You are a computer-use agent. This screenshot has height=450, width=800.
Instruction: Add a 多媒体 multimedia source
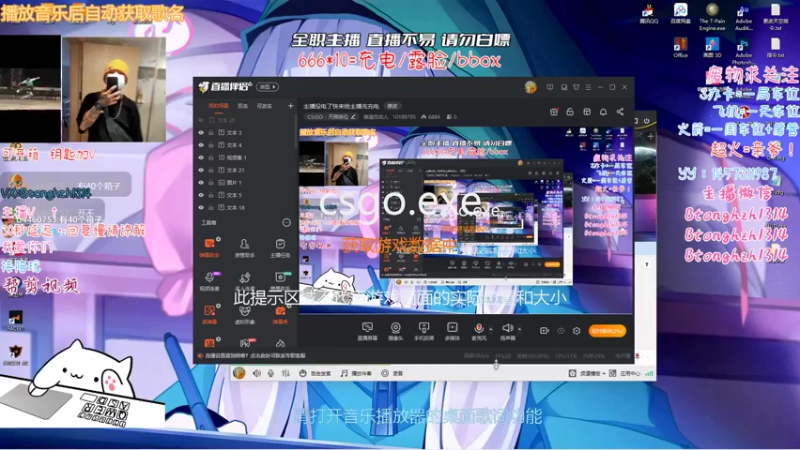[x=452, y=331]
